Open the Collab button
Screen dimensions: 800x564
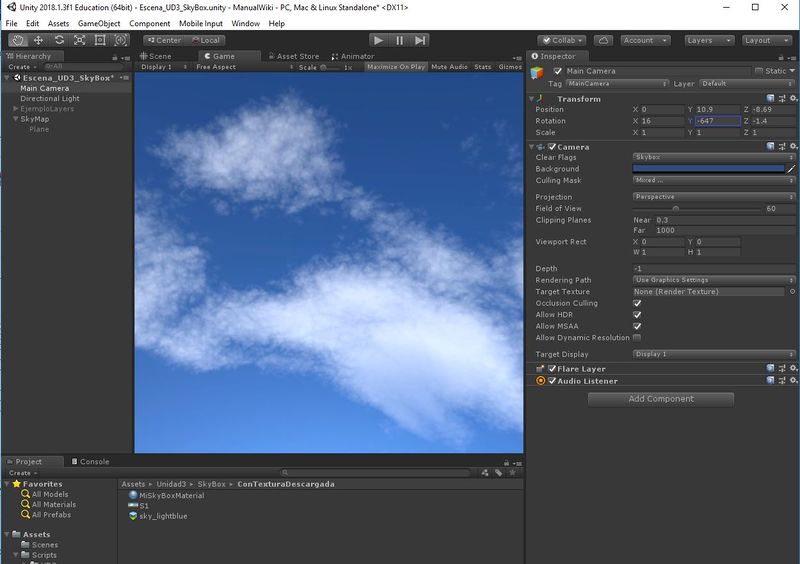pos(562,40)
